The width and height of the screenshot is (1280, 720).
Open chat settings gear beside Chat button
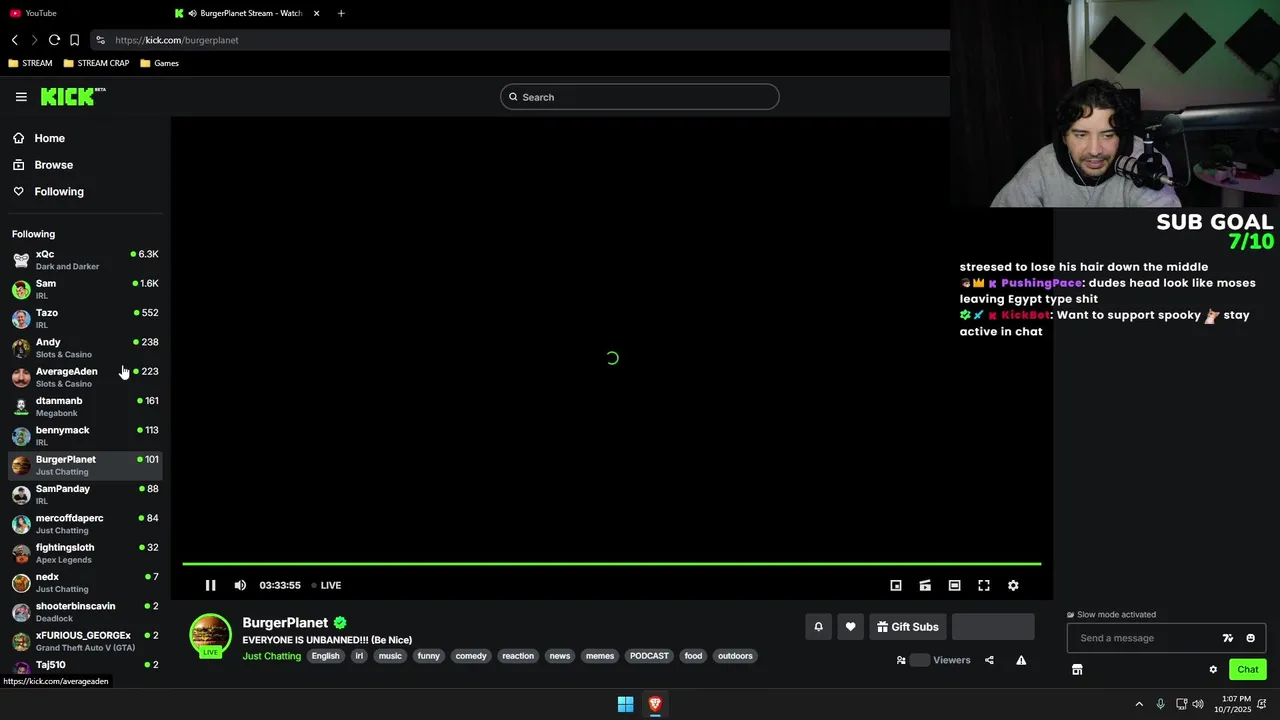(1213, 670)
